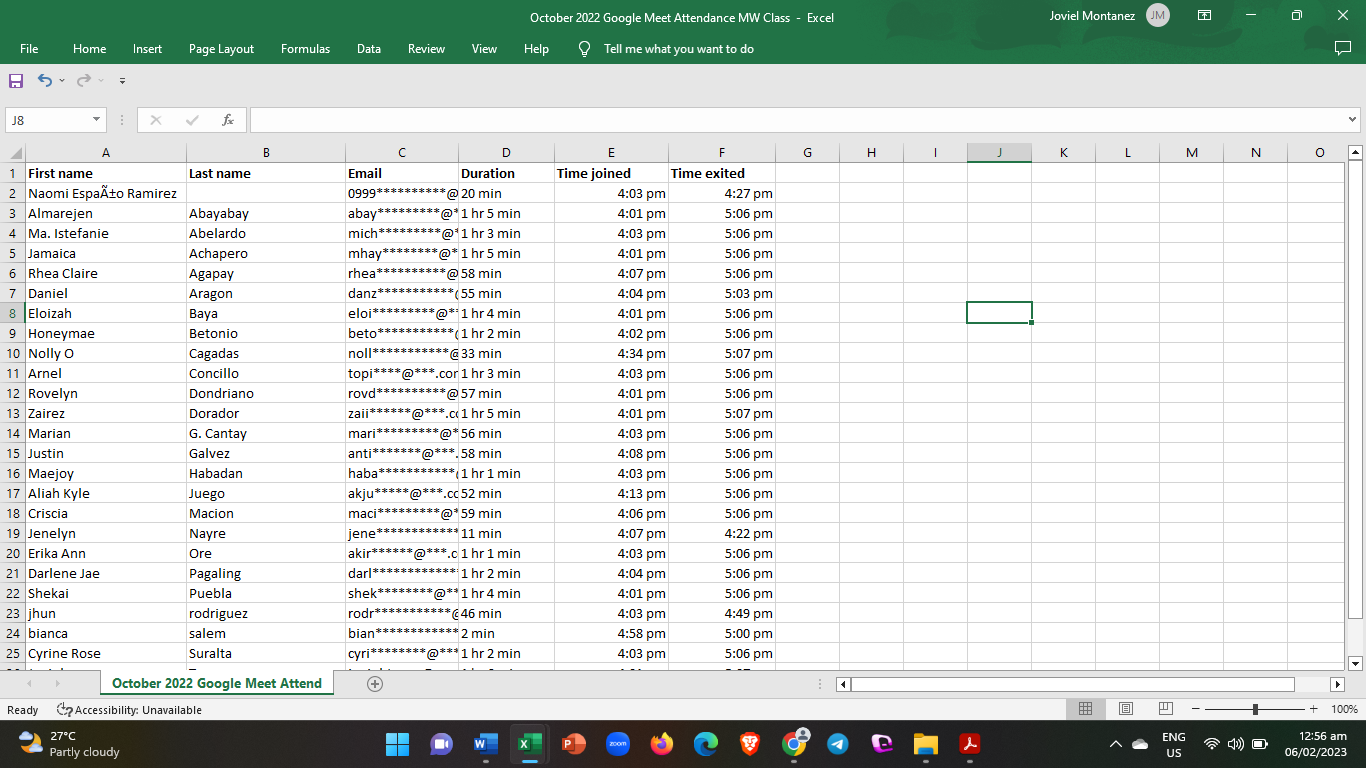Click the Tell me what you want to do box
Screen dimensions: 1366x768
pos(678,49)
